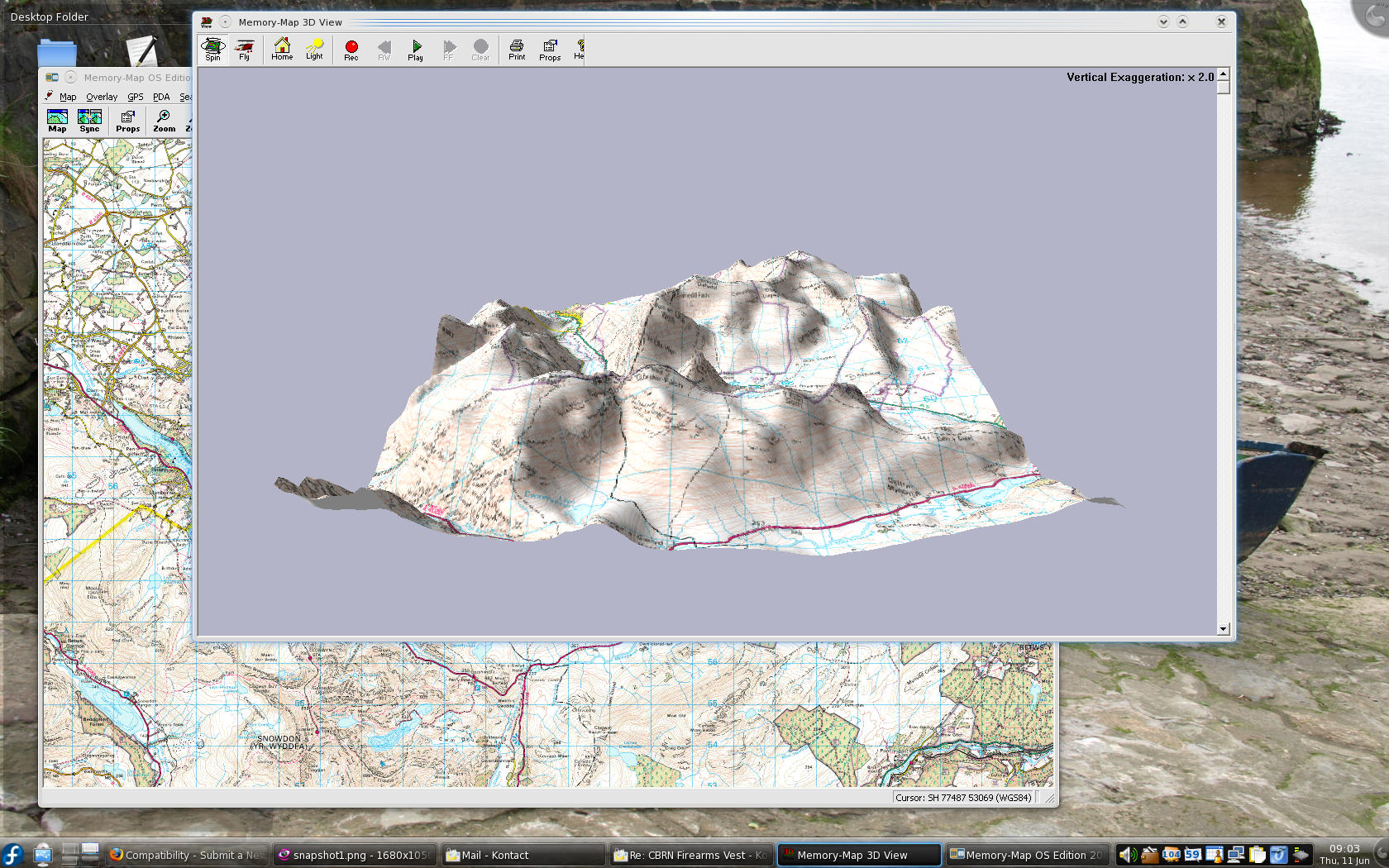Open 3D View Props settings
The image size is (1389, 868).
point(550,50)
